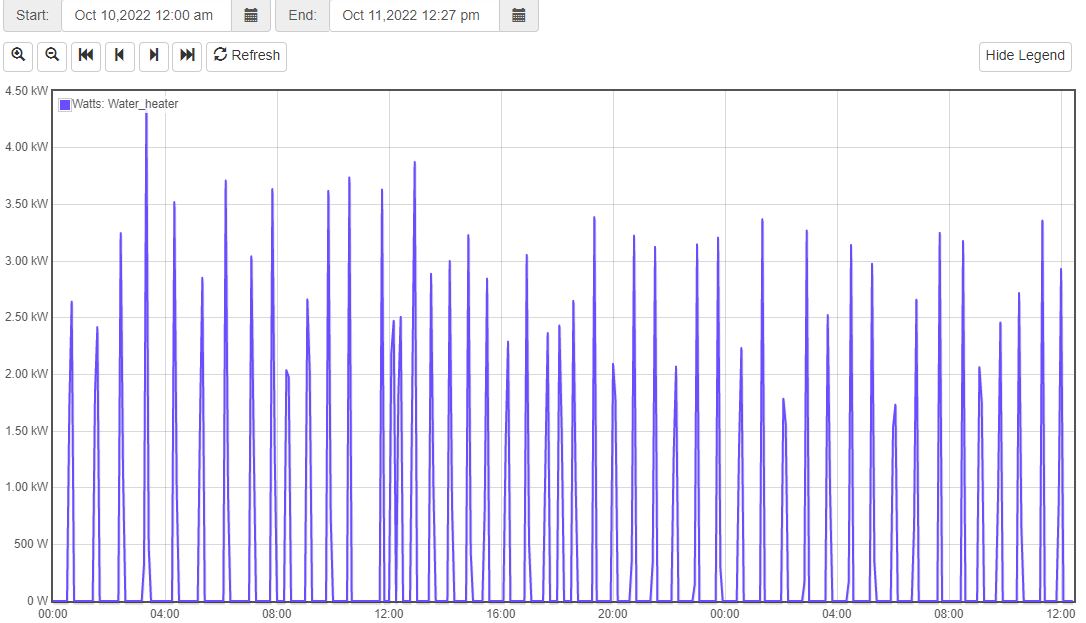This screenshot has width=1086, height=623.
Task: Click the Start label
Action: [32, 15]
